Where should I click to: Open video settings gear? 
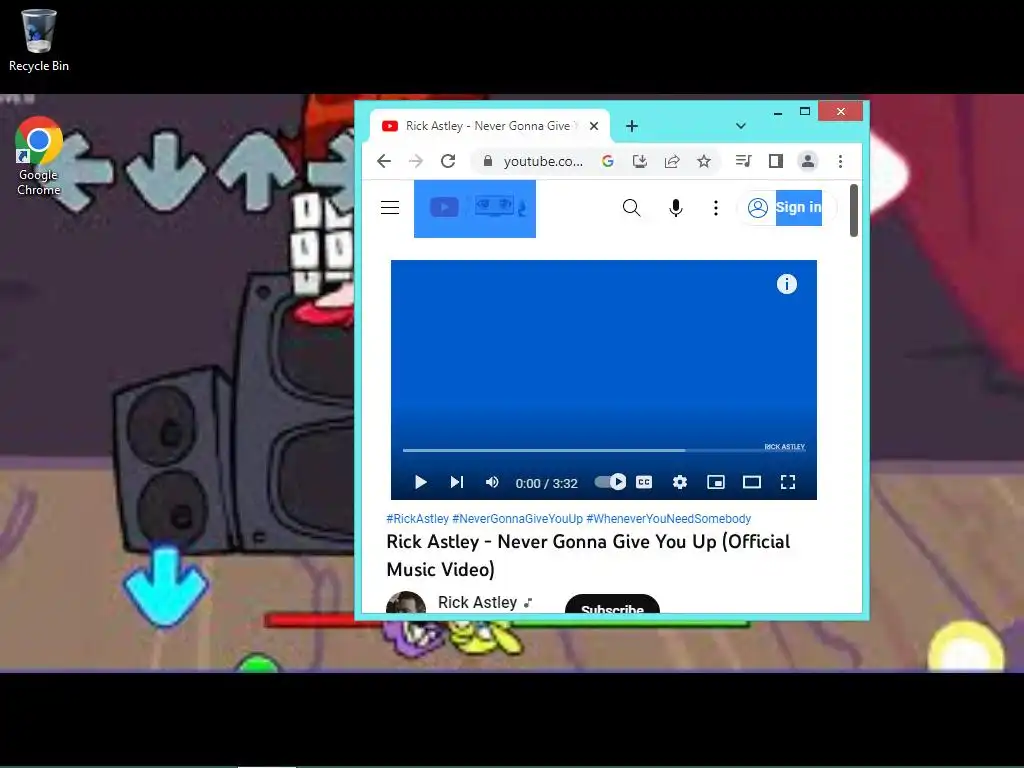(680, 482)
